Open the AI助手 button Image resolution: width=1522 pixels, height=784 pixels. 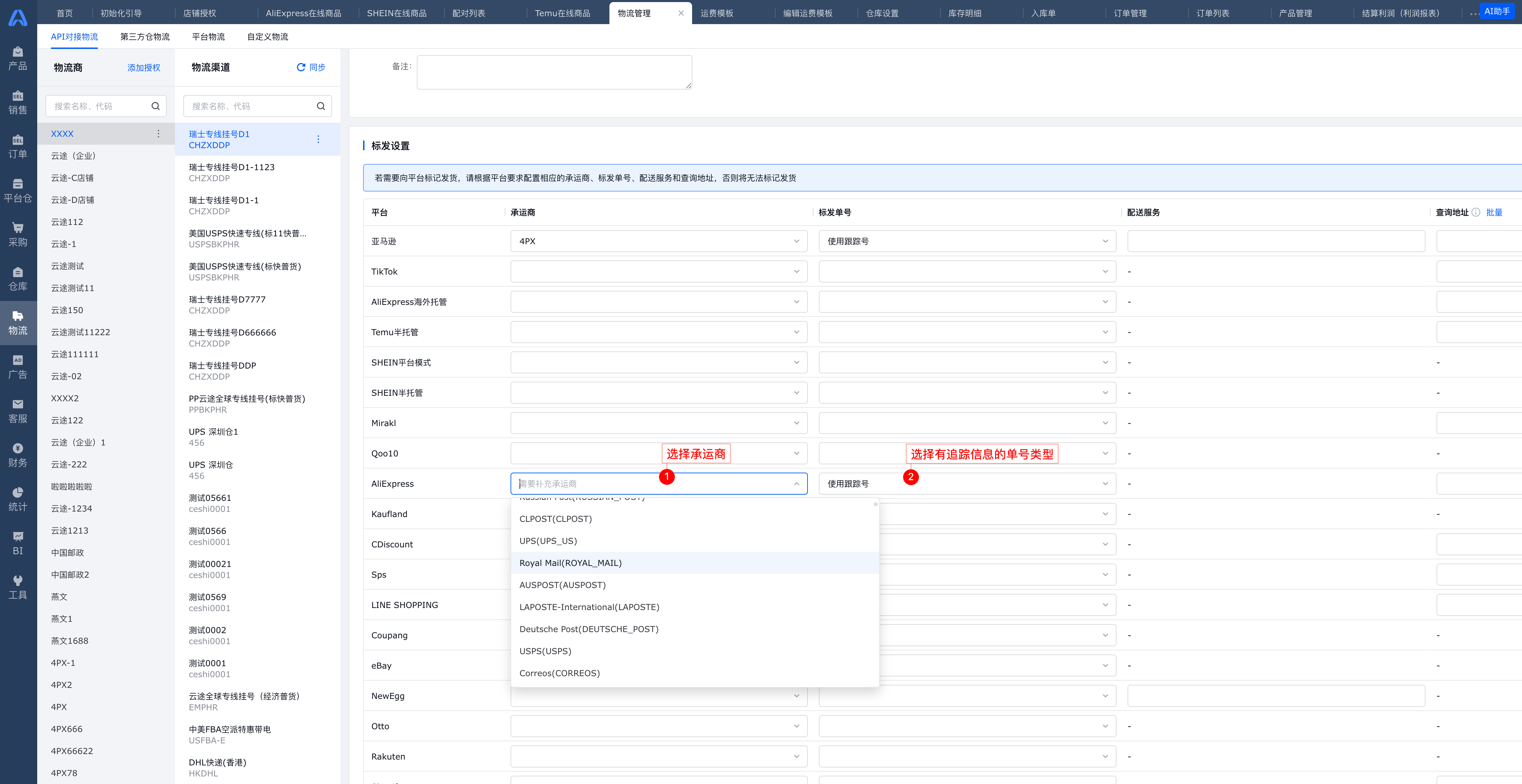click(x=1497, y=11)
